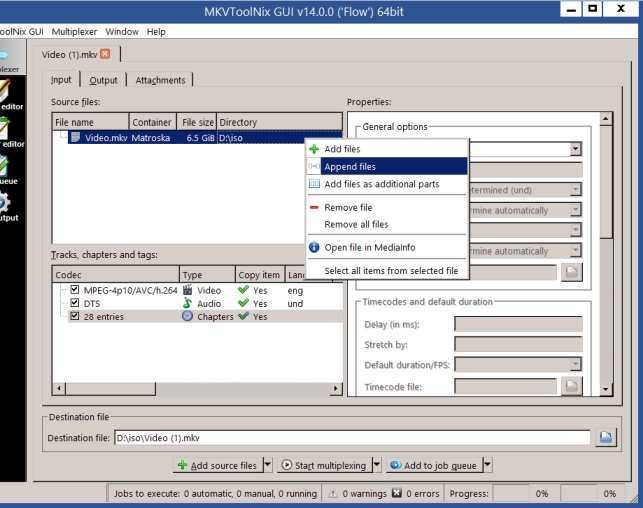
Task: Browse for the timecode file
Action: click(572, 386)
